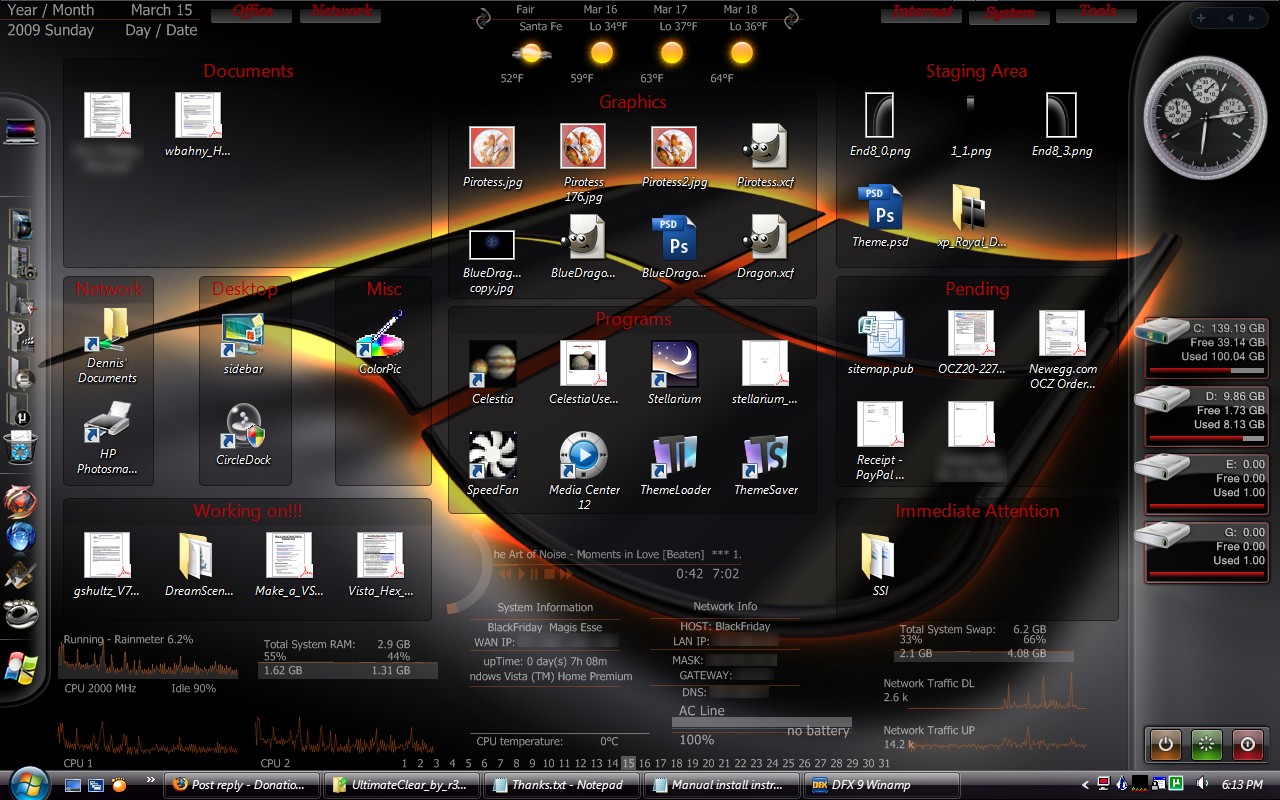
Task: Click the GIMP icon in left dock
Action: click(x=21, y=612)
